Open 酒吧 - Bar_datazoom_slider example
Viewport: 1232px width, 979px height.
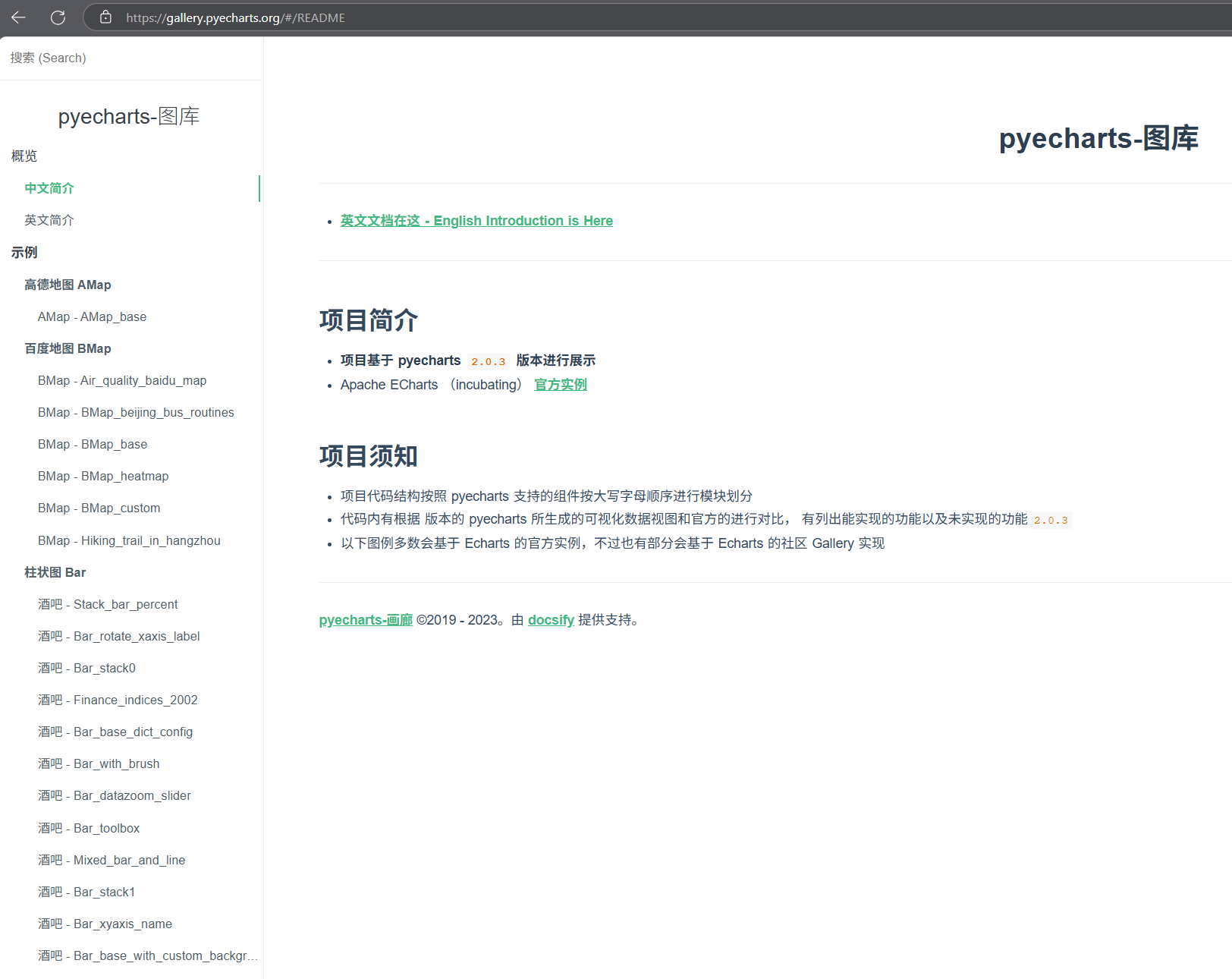click(115, 795)
